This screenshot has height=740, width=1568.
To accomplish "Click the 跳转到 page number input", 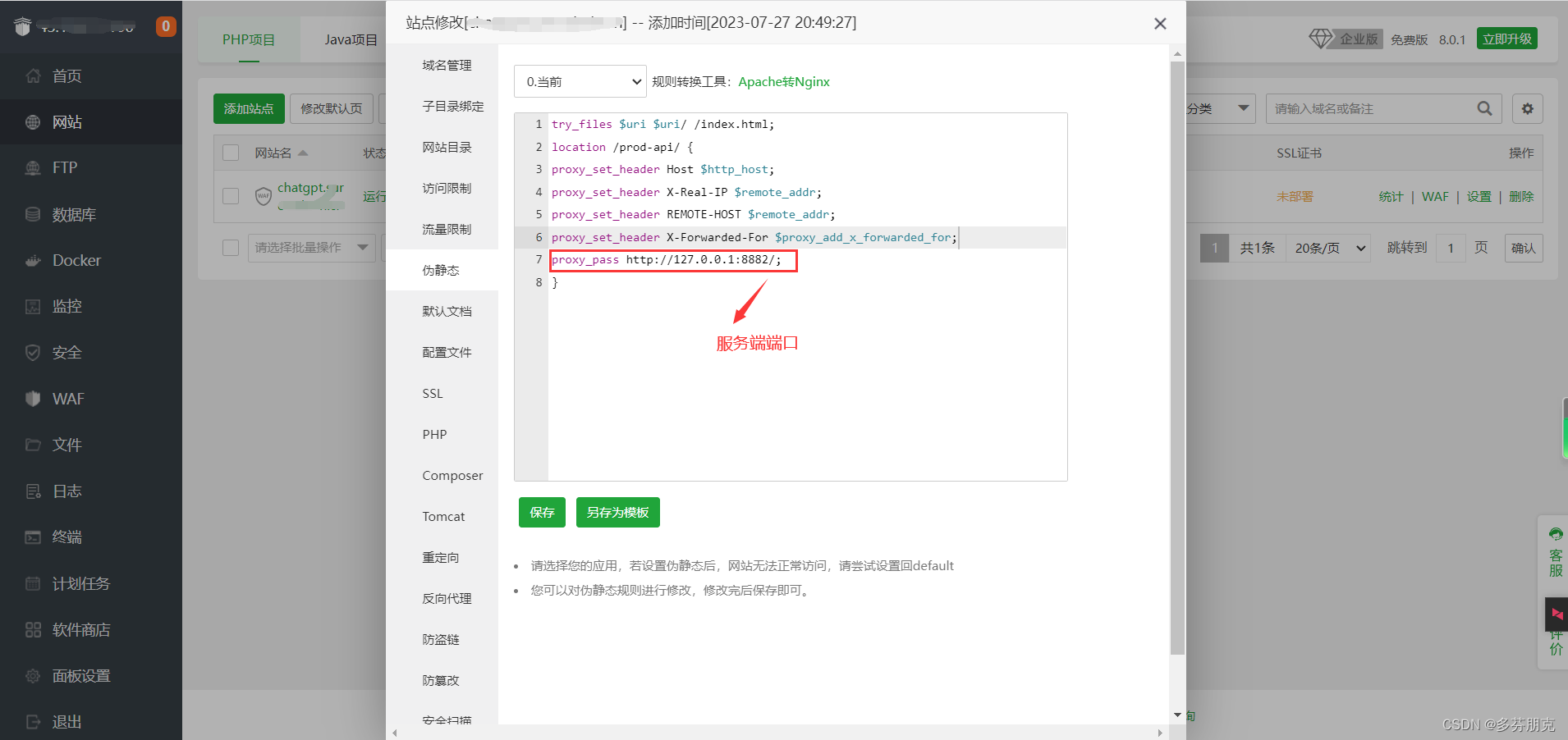I will tap(1451, 248).
